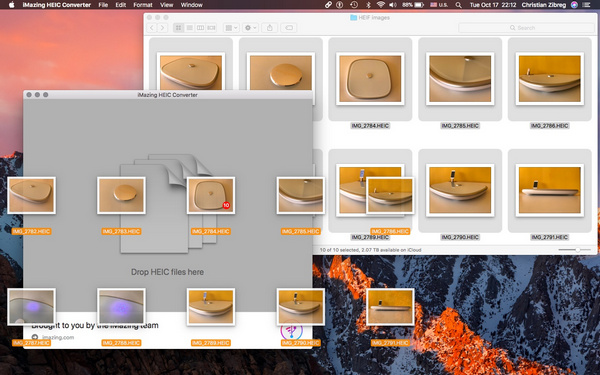Open the Edit menu

point(121,5)
